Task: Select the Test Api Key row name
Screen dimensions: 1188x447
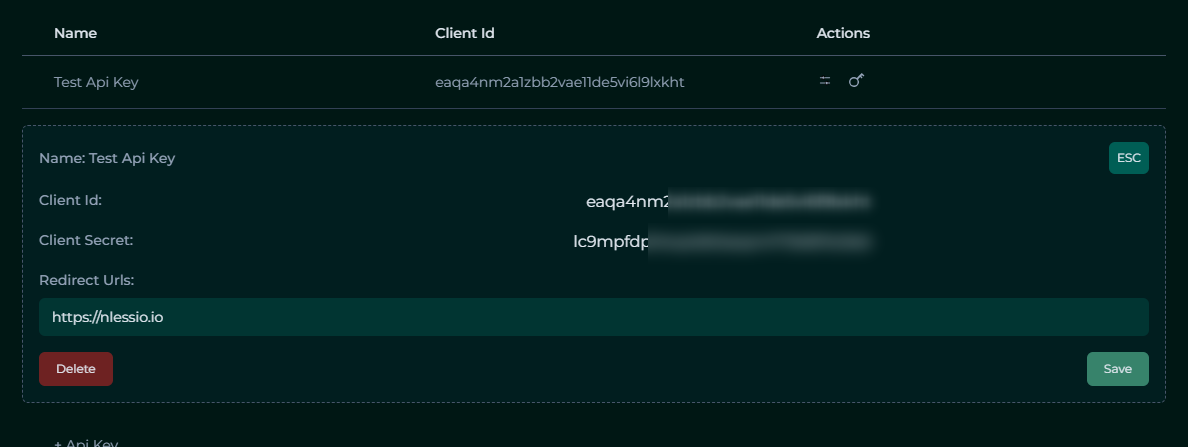Action: pos(96,82)
